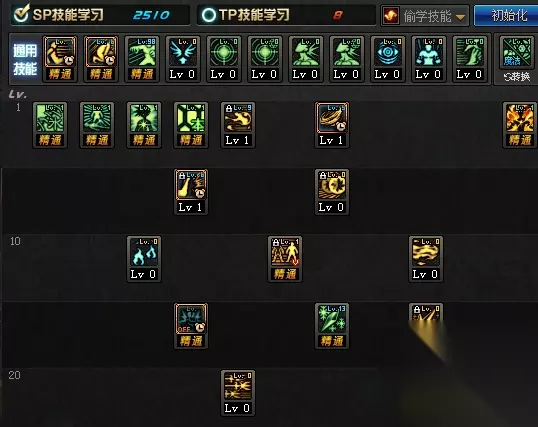Click the blue wings skill icon in common skills
Image resolution: width=538 pixels, height=427 pixels.
click(x=183, y=52)
